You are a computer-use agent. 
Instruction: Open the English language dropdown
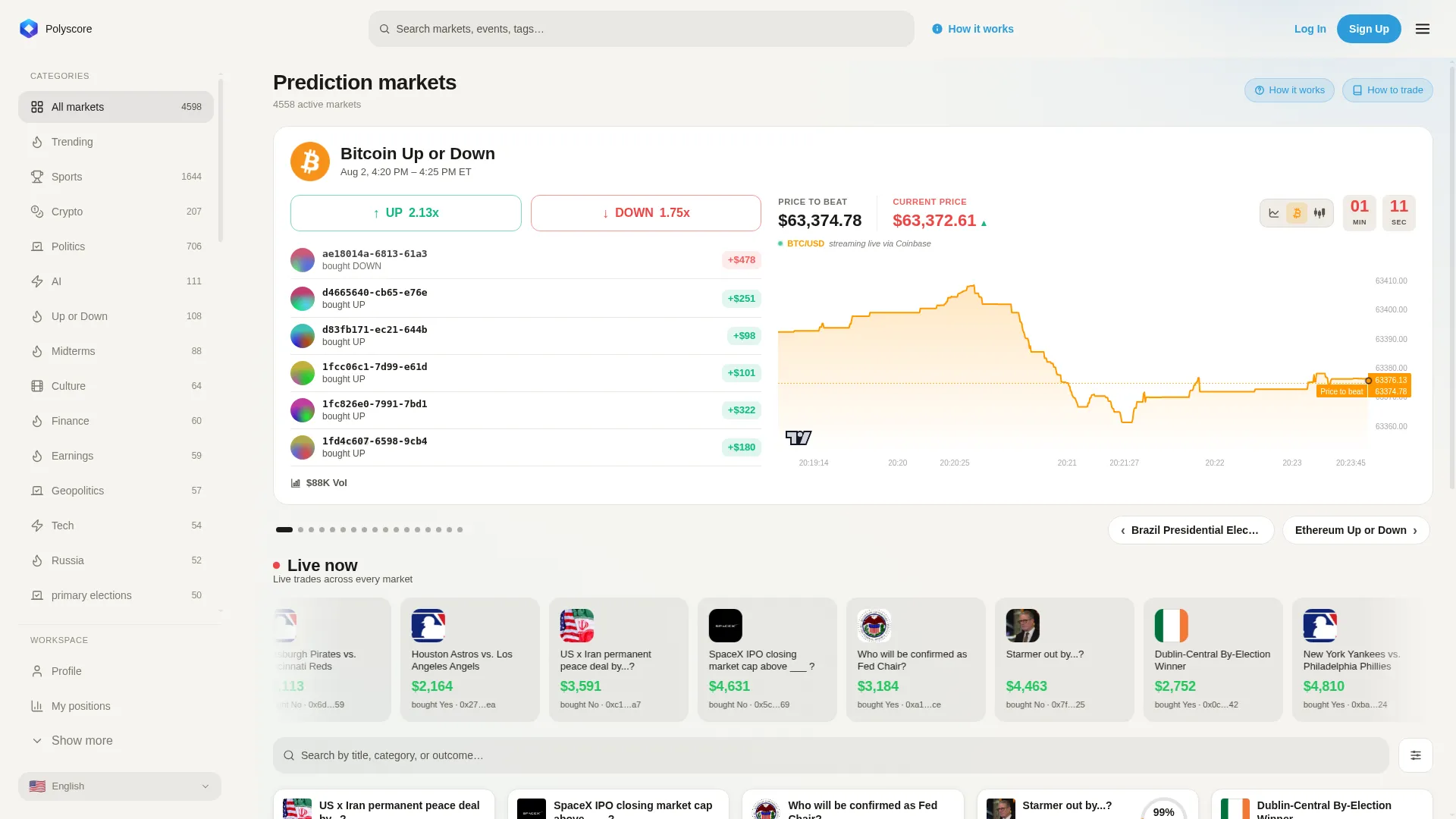click(120, 786)
